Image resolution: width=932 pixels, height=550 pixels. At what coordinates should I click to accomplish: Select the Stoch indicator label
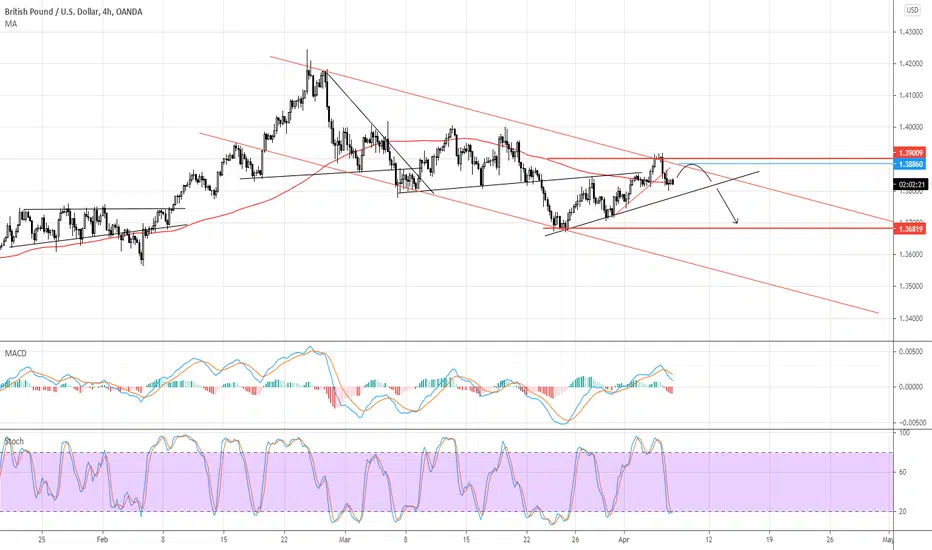(x=14, y=441)
